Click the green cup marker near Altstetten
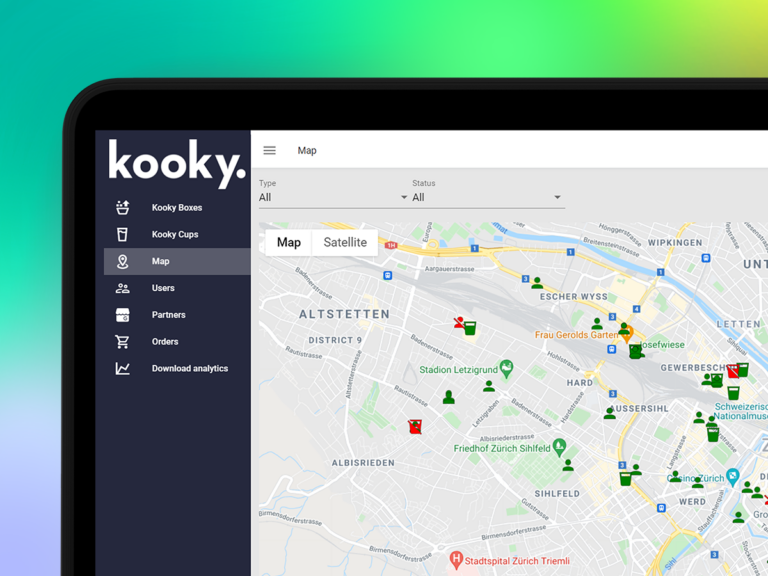768x576 pixels. point(470,328)
